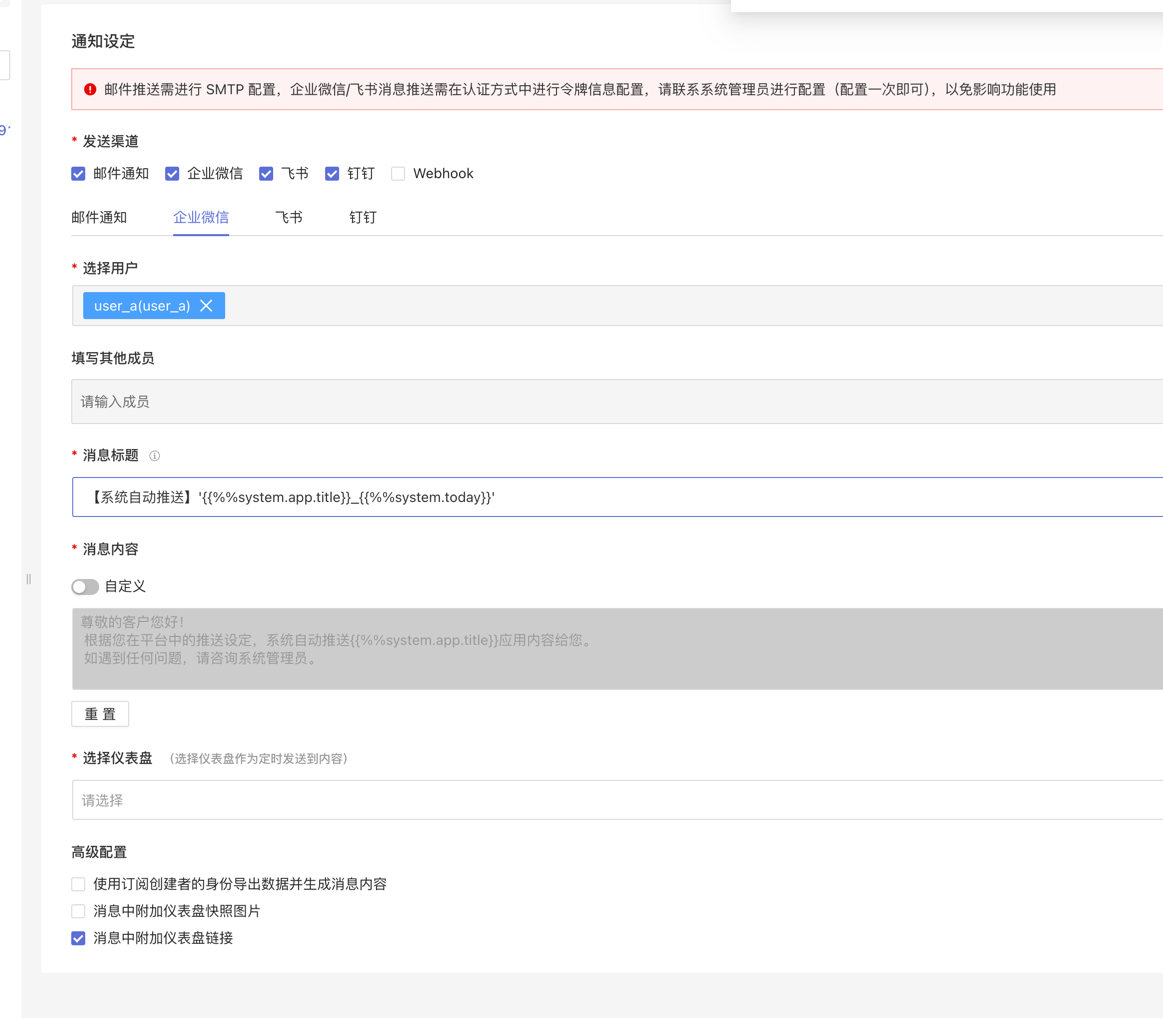Uncheck the 飞书 channel checkbox
This screenshot has height=1018, width=1163.
coord(266,174)
